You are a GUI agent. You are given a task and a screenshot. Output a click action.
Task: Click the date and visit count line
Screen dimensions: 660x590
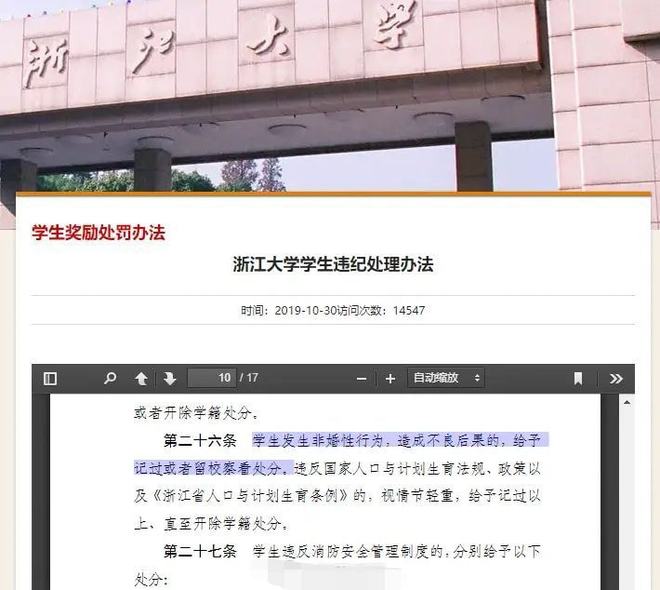point(332,310)
